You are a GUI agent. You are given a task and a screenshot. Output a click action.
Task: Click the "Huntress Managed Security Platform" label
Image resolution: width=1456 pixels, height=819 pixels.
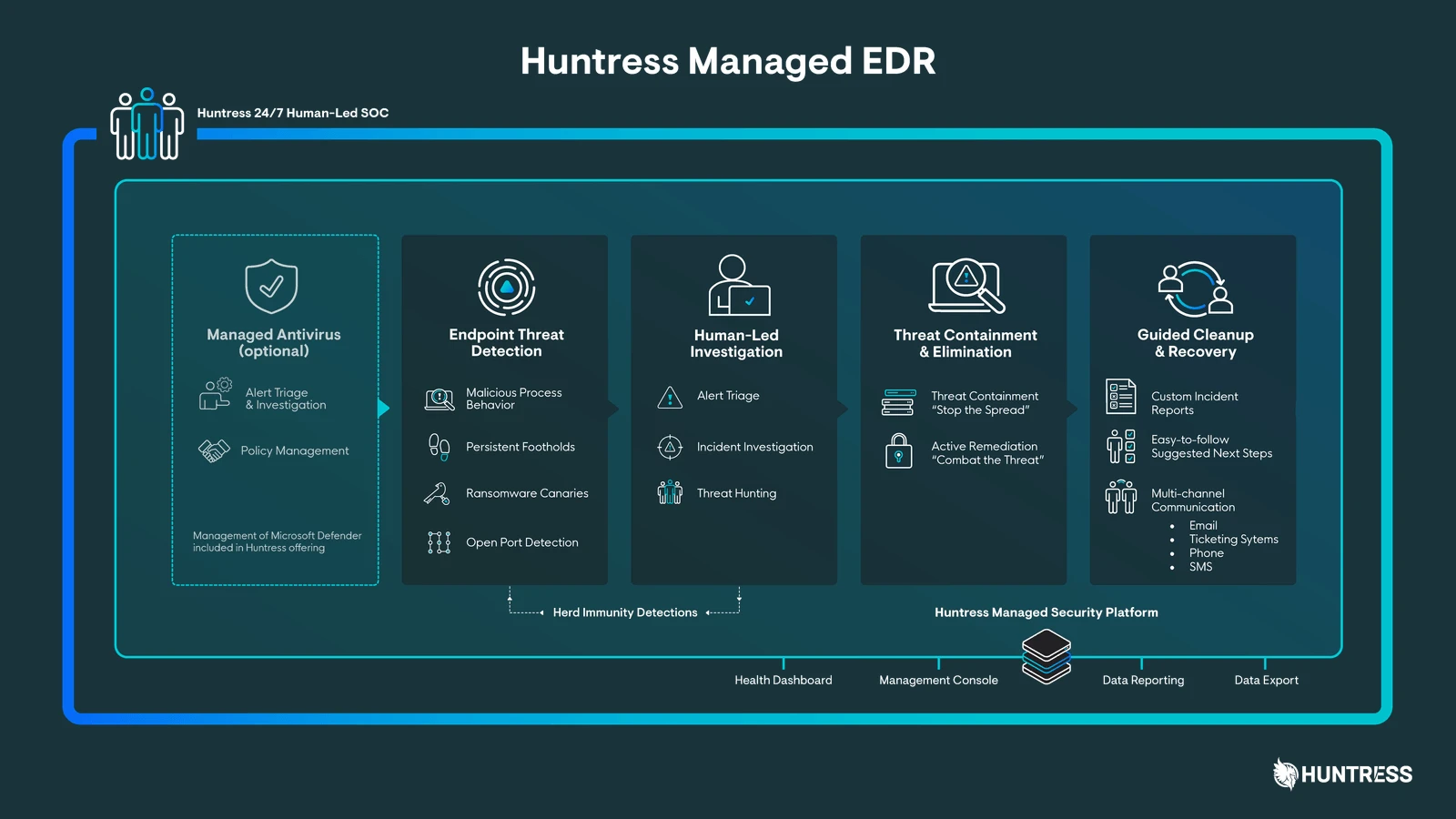(1046, 612)
